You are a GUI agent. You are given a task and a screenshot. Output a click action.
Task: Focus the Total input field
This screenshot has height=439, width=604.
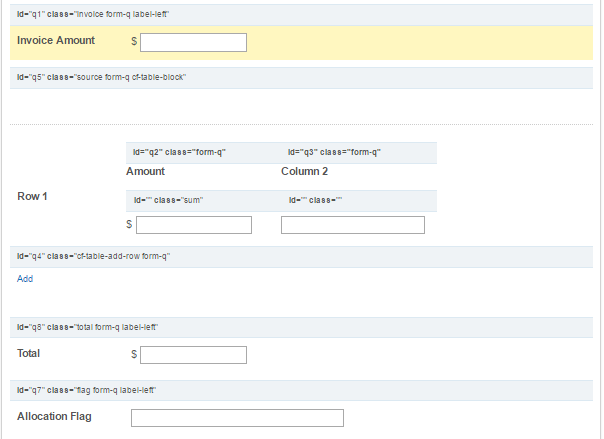click(x=193, y=355)
